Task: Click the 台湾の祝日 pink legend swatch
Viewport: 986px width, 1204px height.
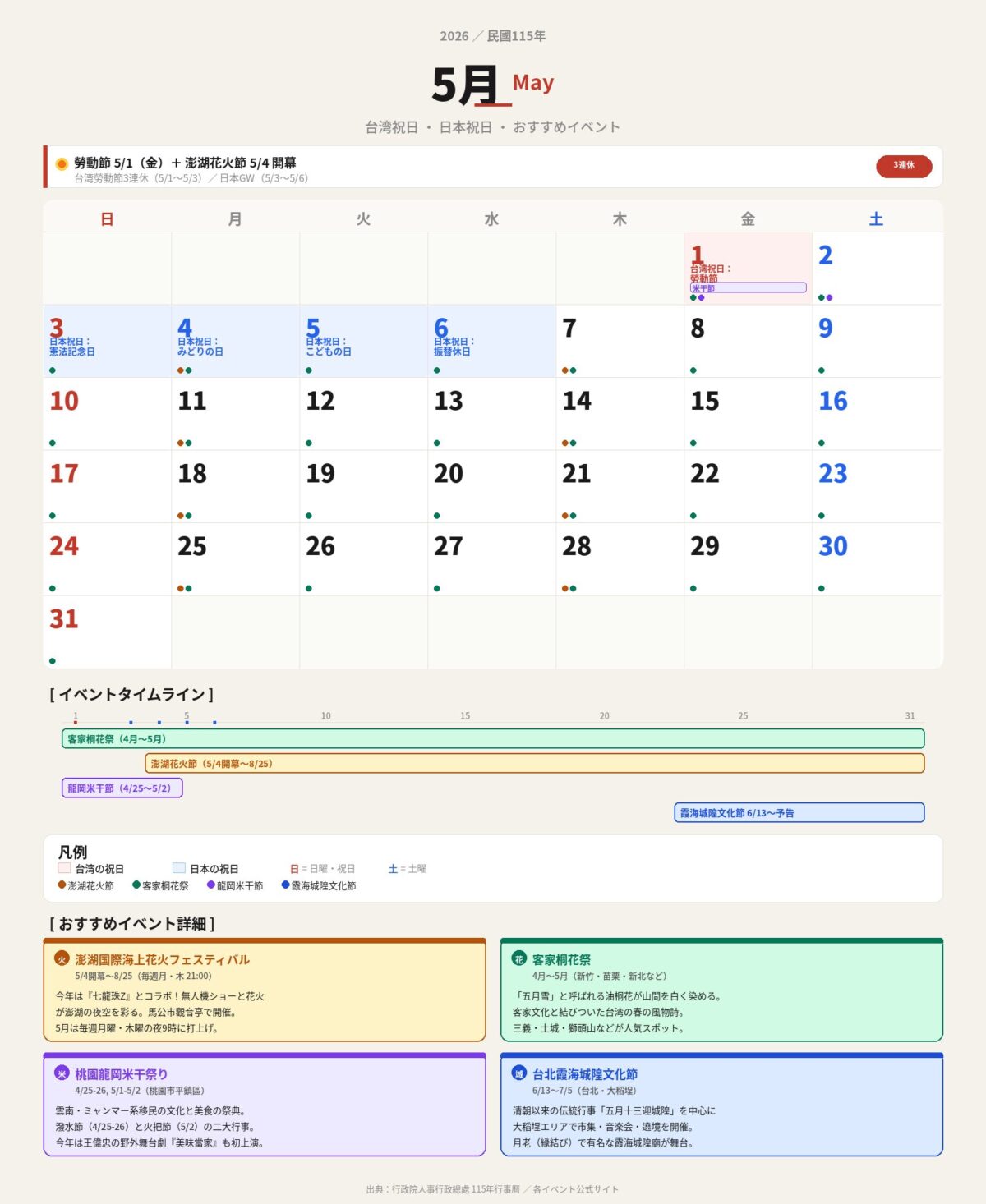Action: (x=64, y=868)
